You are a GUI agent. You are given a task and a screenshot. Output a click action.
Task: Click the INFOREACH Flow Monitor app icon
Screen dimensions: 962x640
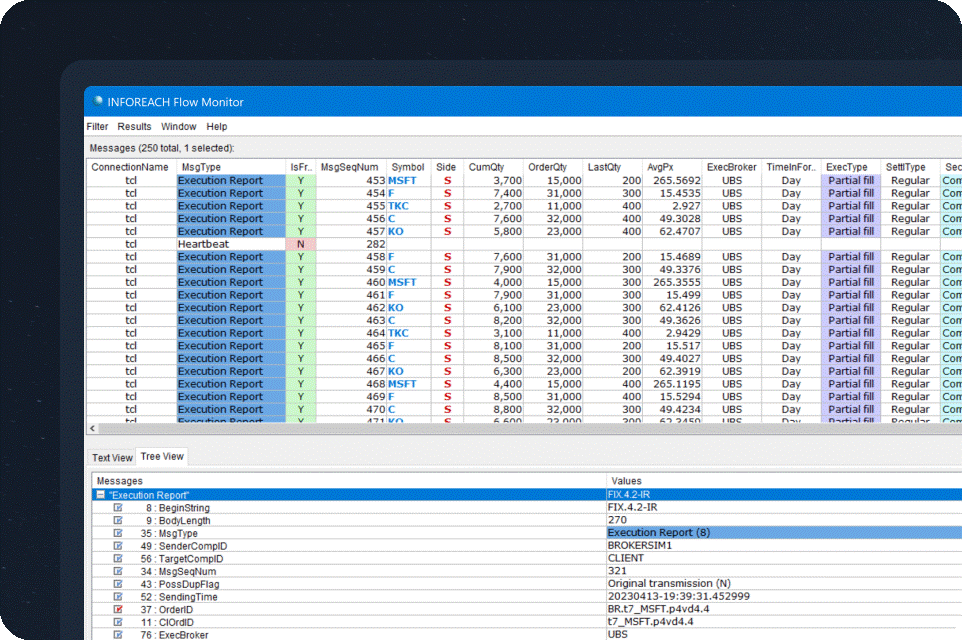click(98, 101)
